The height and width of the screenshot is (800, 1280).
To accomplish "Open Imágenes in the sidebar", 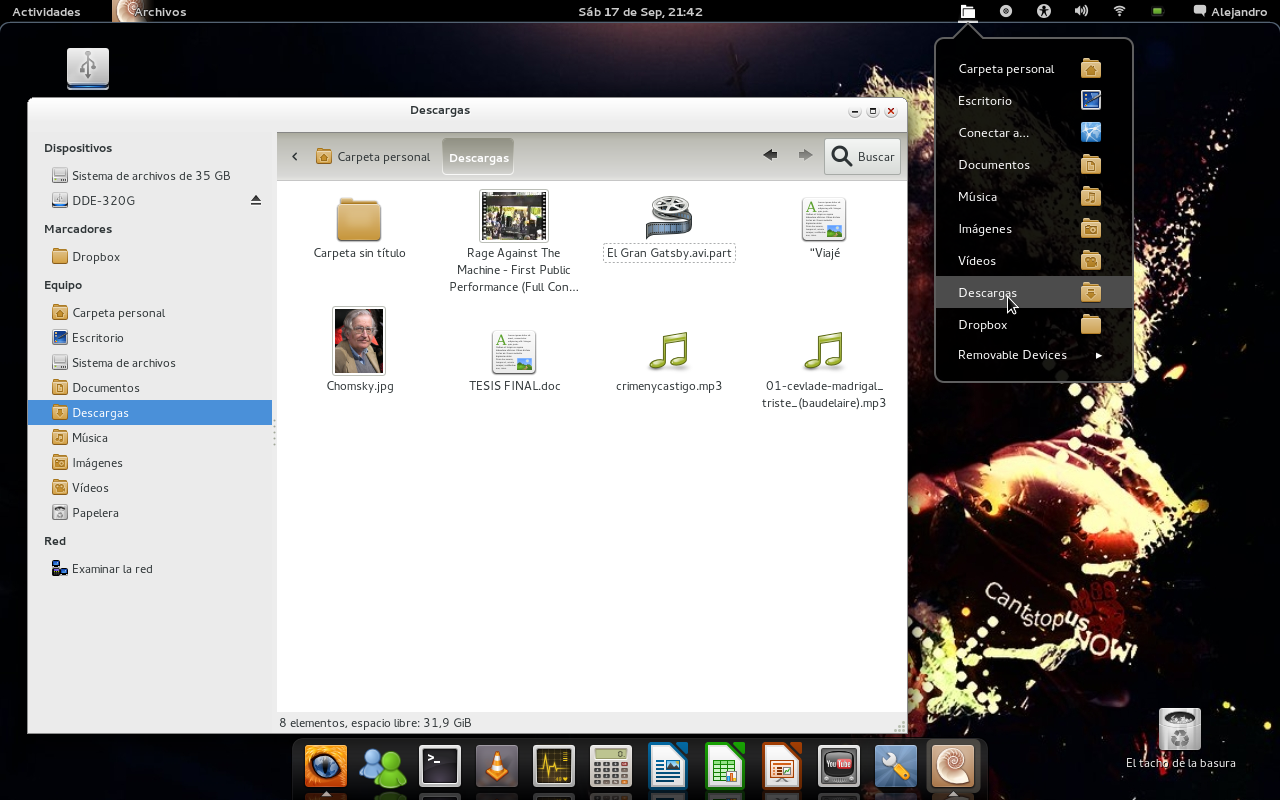I will click(150, 462).
